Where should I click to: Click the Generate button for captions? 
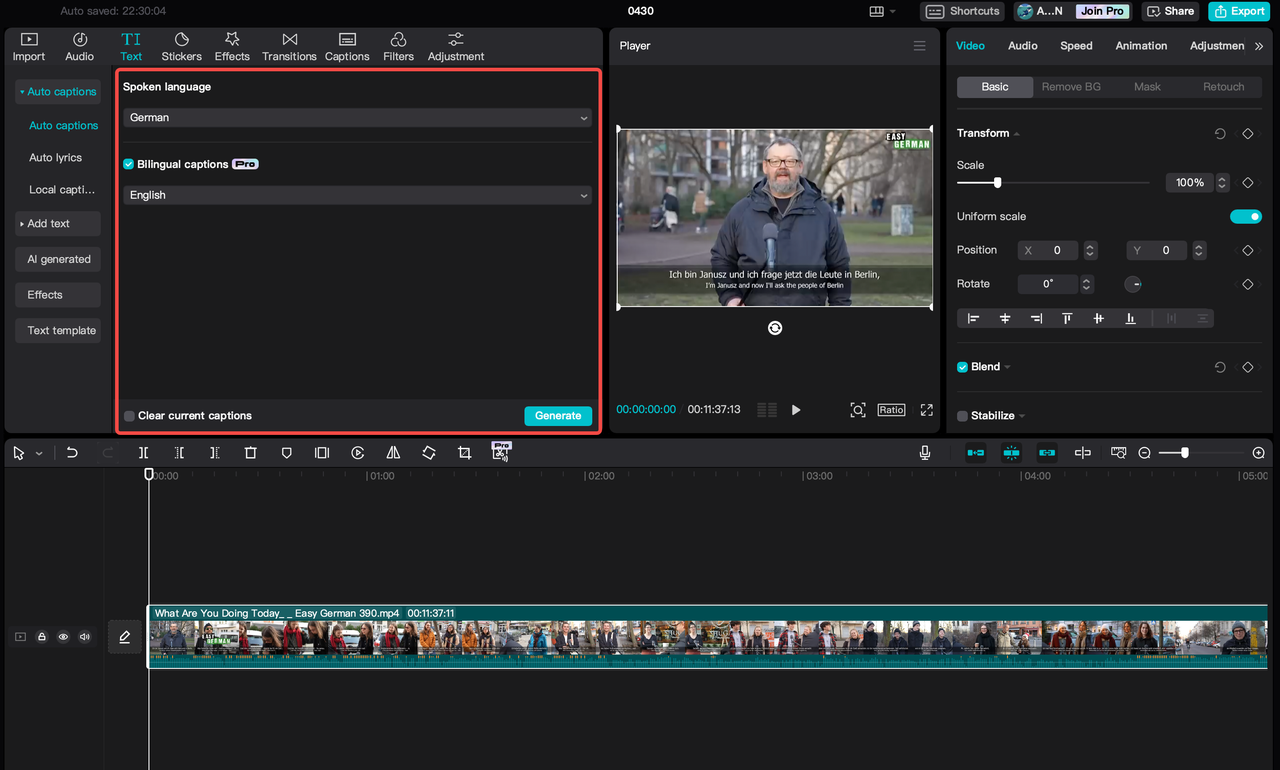(558, 415)
